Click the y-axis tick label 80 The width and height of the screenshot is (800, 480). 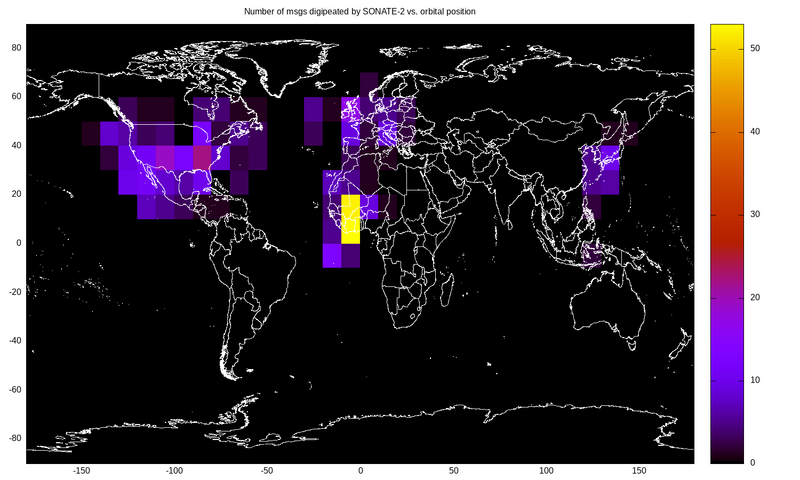pyautogui.click(x=16, y=47)
